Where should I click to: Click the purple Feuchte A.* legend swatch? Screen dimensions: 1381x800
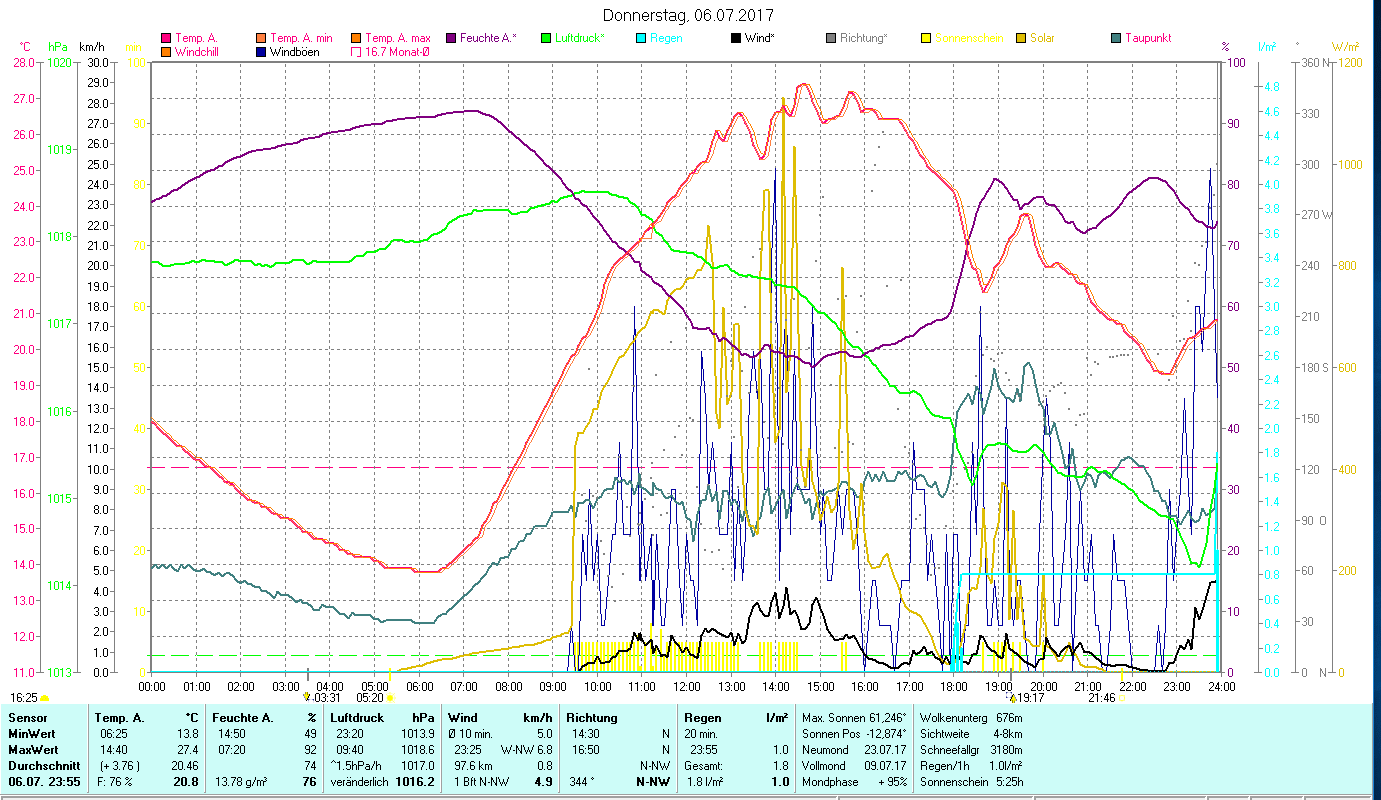(x=451, y=38)
